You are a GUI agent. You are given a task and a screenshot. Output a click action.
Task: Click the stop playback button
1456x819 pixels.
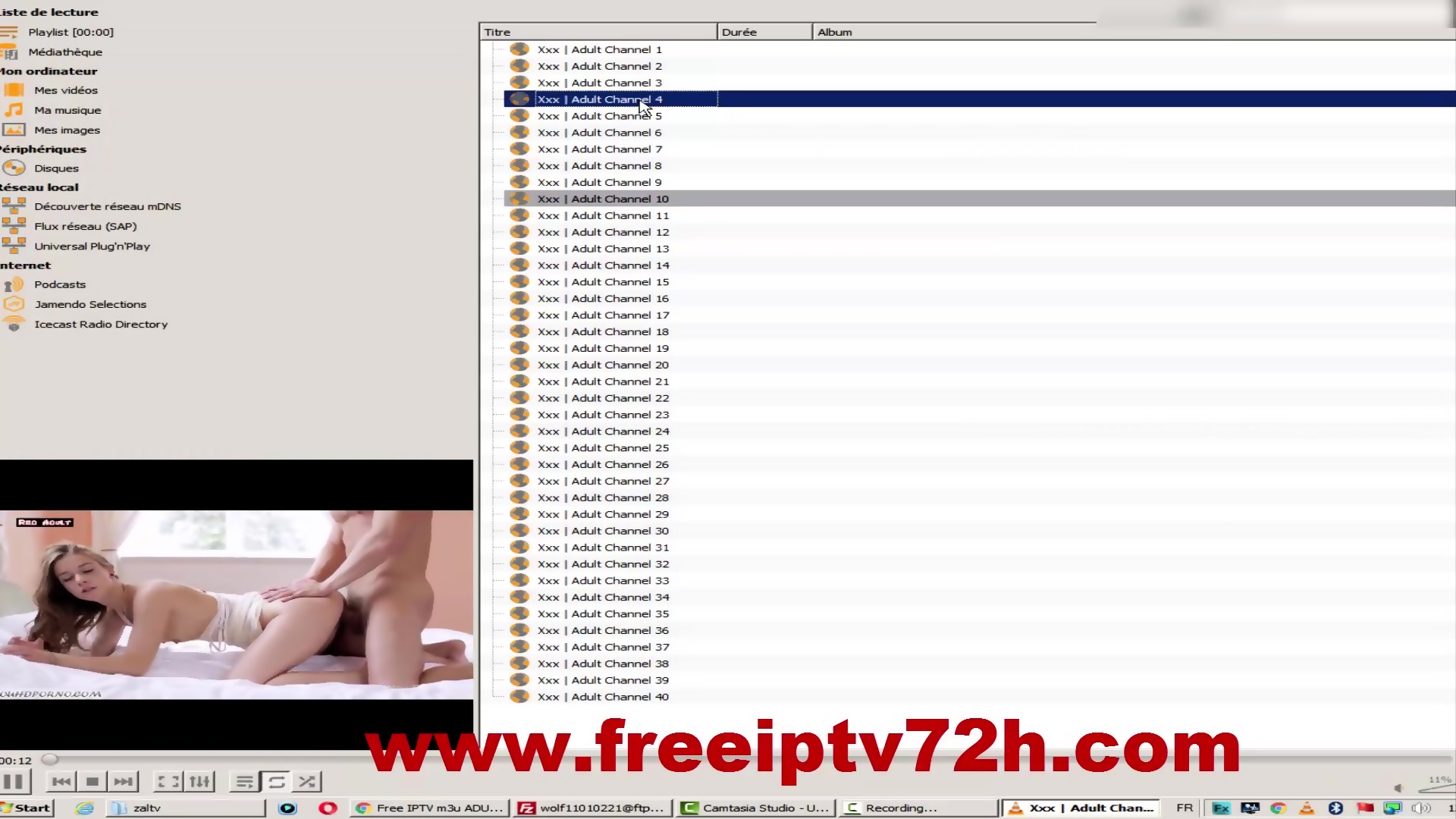pos(91,782)
